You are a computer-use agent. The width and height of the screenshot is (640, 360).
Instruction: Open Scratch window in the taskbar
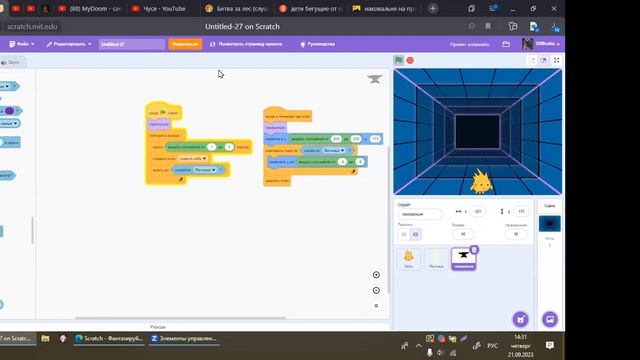109,338
